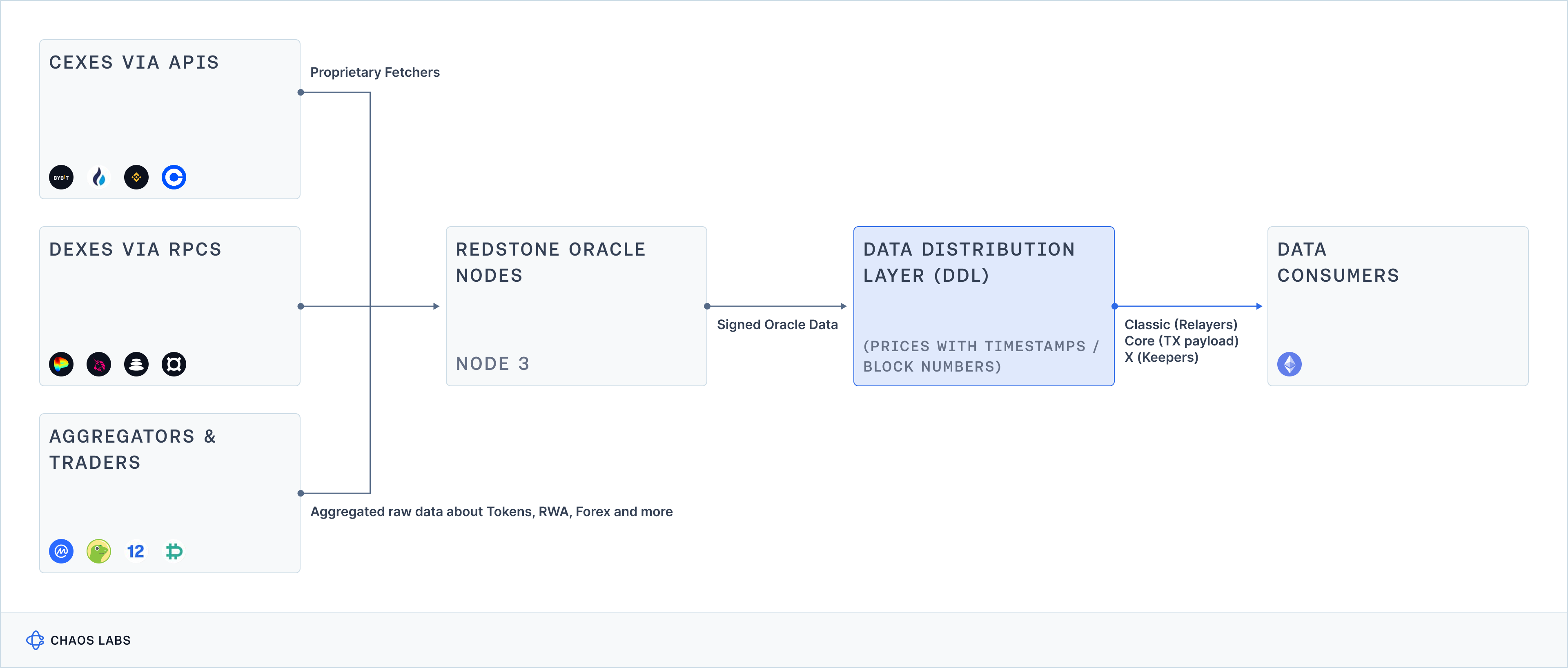Click the CoinMarketCap blue icon

click(x=61, y=551)
